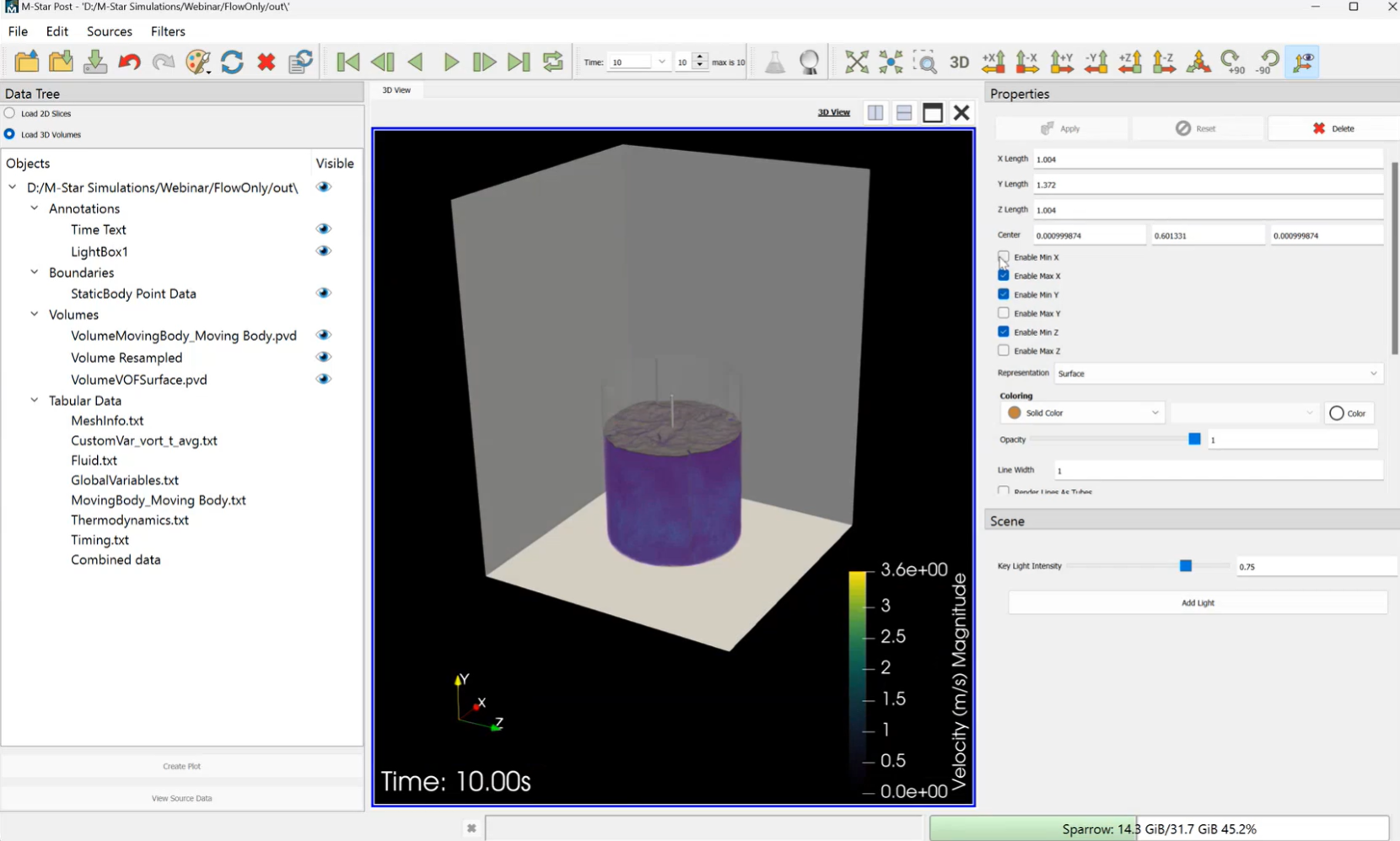Viewport: 1400px width, 841px height.
Task: Step back one frame
Action: tap(382, 62)
